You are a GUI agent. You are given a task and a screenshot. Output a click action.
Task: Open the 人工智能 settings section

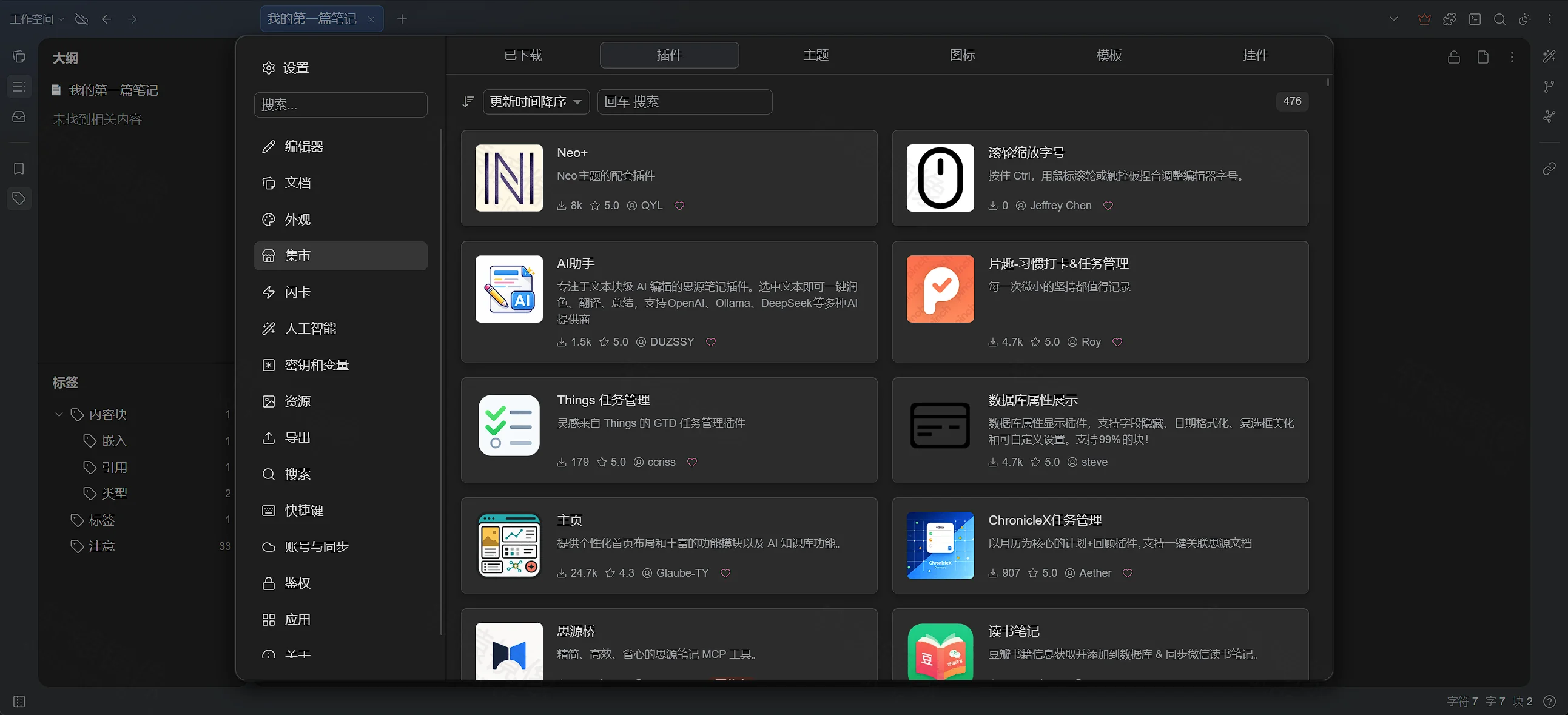(x=340, y=329)
